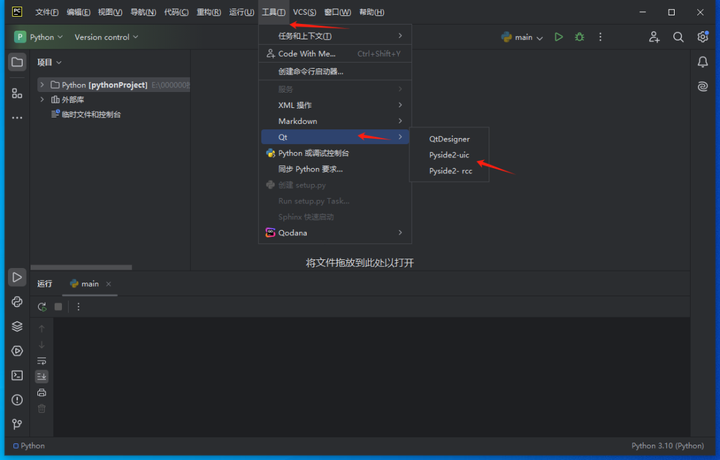The height and width of the screenshot is (460, 720).
Task: Open the Terminal tool window icon
Action: point(17,376)
